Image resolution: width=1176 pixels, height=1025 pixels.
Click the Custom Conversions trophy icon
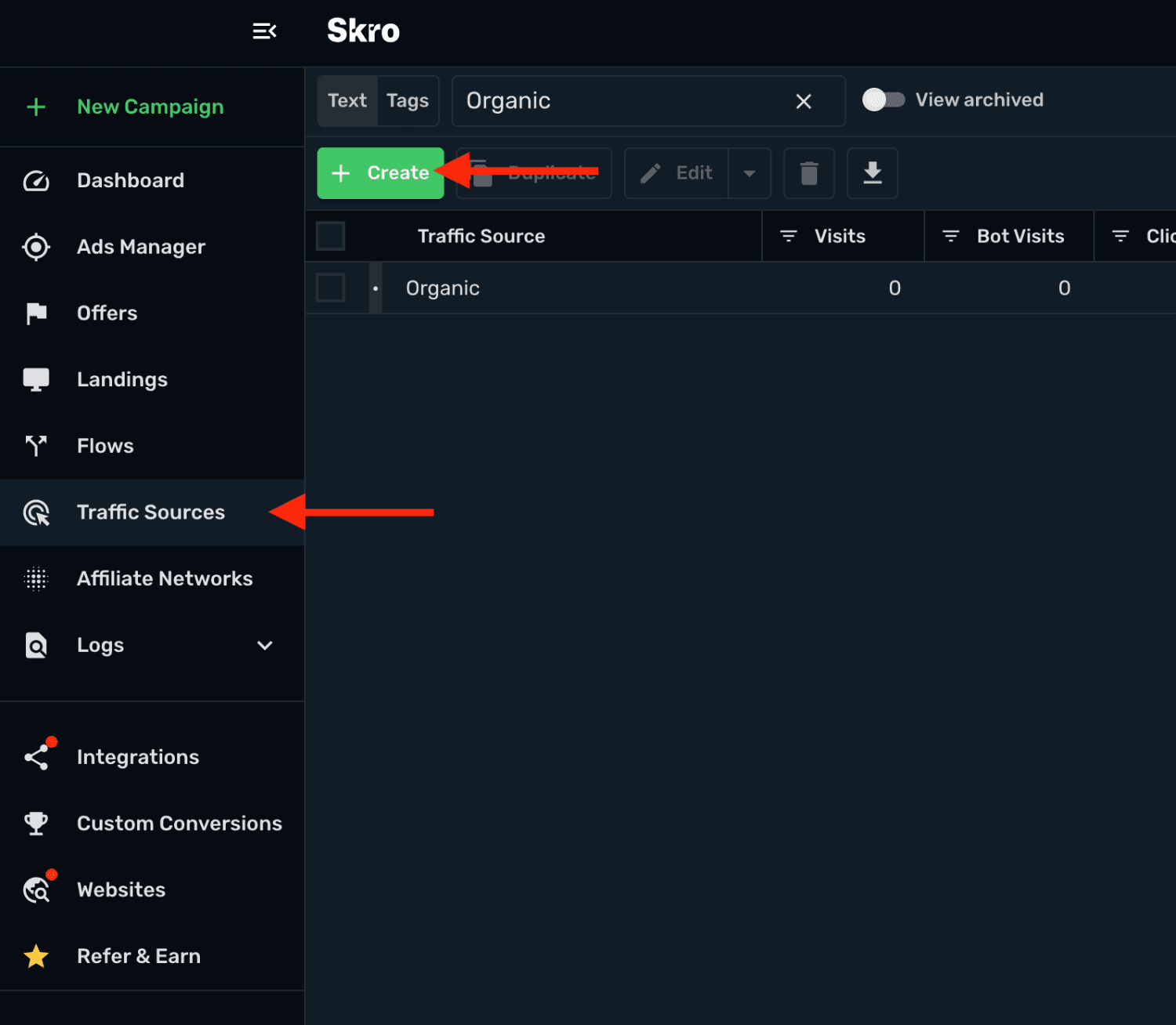36,824
